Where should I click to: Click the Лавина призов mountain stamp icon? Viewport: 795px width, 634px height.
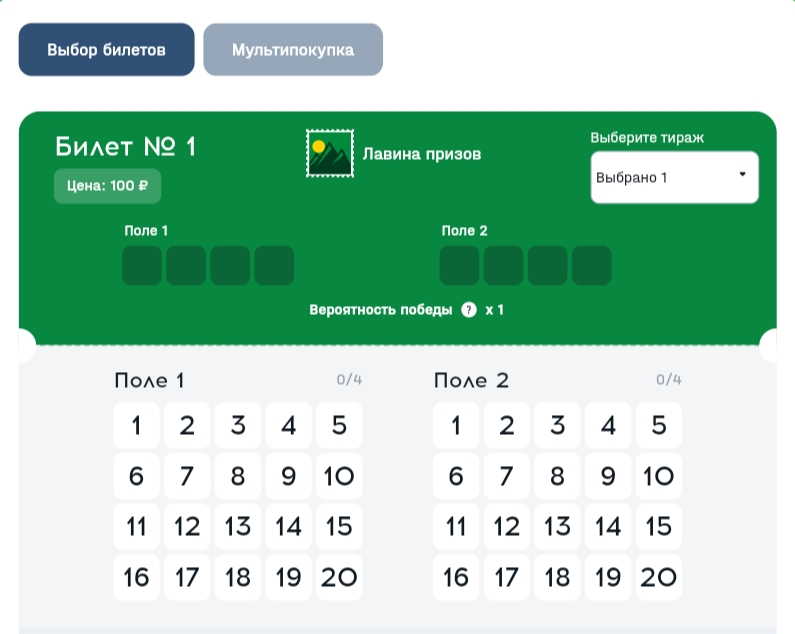tap(330, 154)
